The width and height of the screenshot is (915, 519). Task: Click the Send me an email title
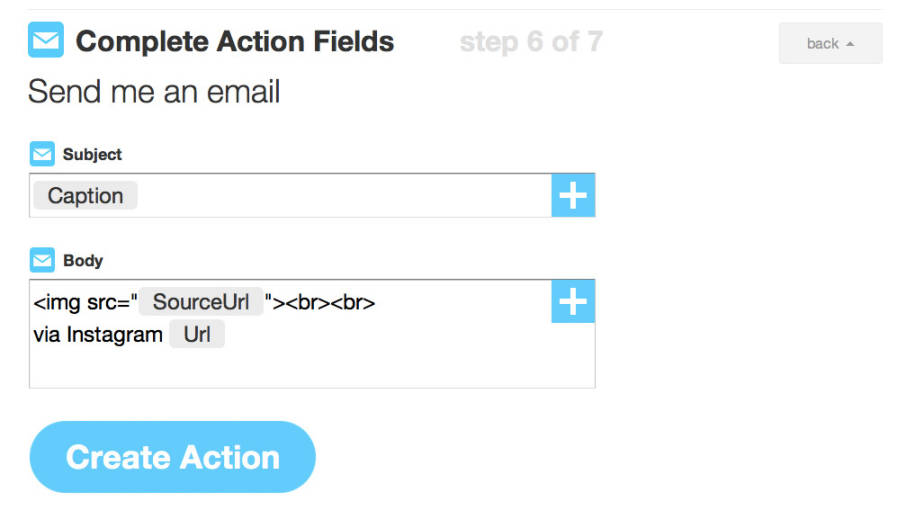pos(154,92)
